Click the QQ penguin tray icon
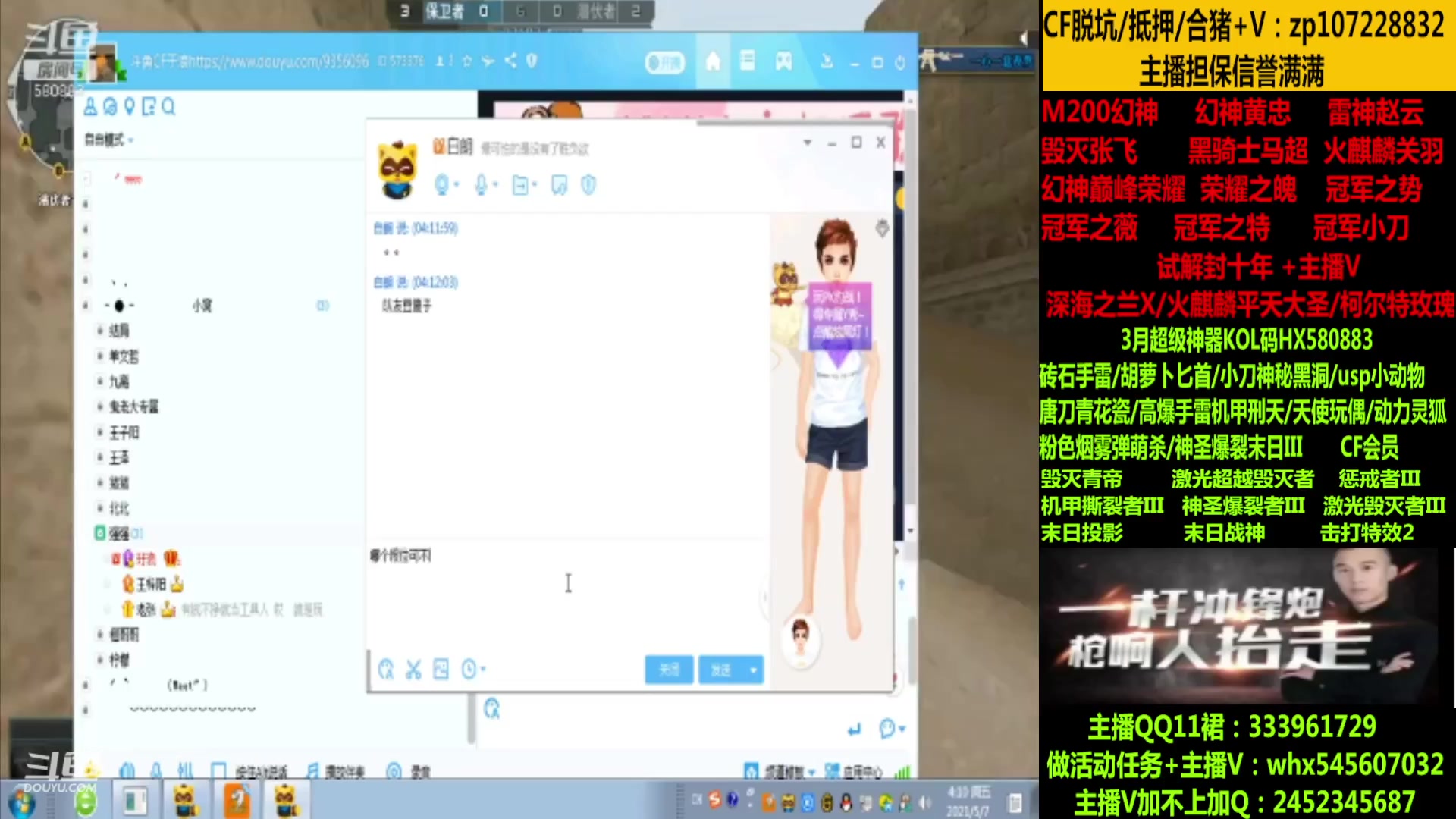1456x819 pixels. 846,802
